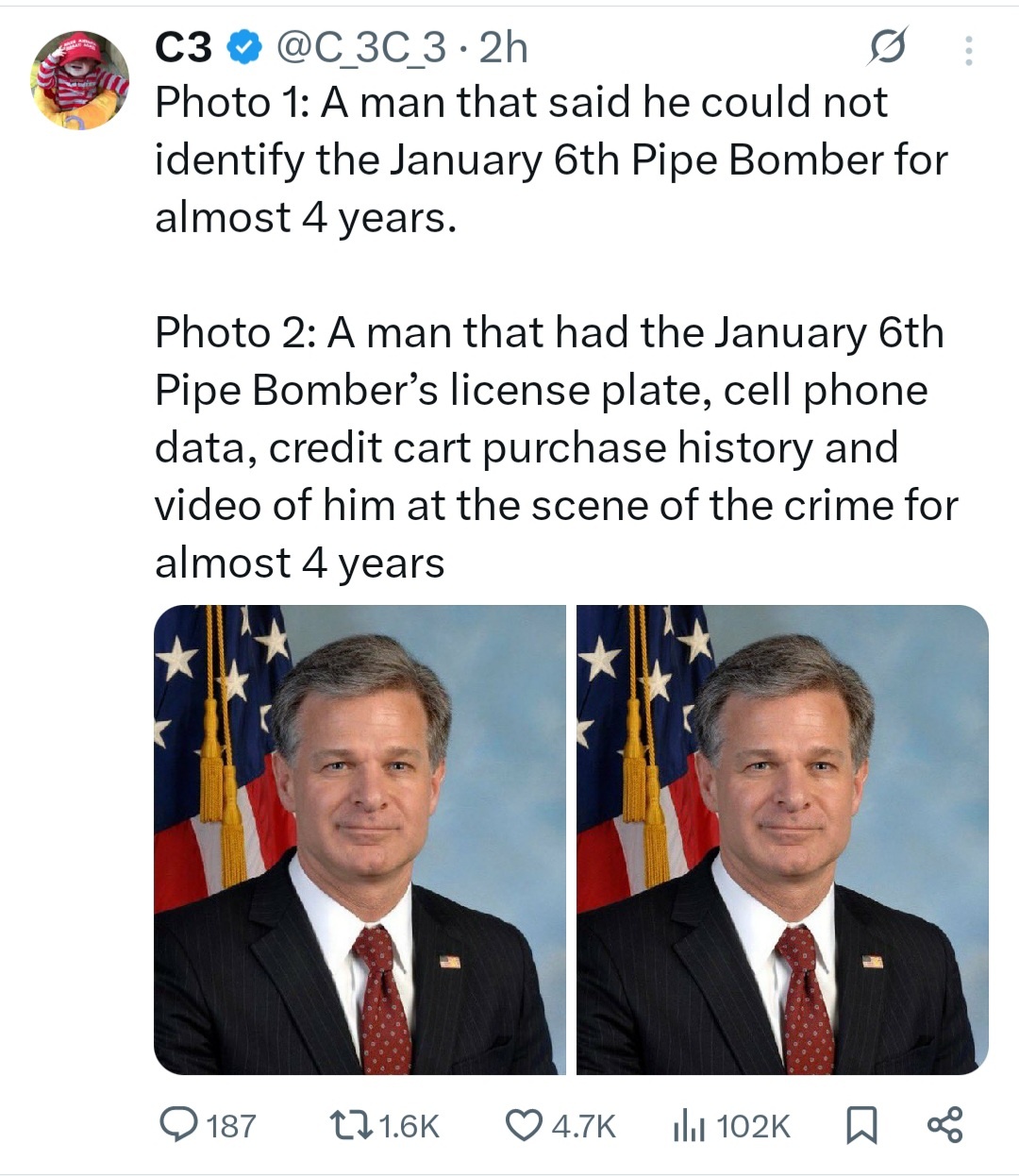The image size is (1019, 1176).
Task: Click the 102K views count
Action: [753, 1125]
